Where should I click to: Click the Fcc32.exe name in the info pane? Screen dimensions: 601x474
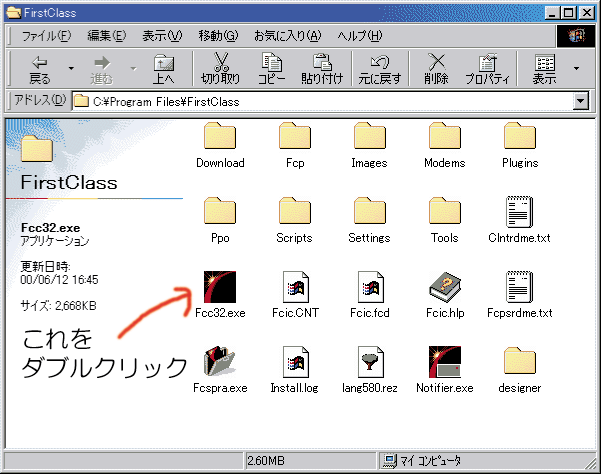[51, 228]
